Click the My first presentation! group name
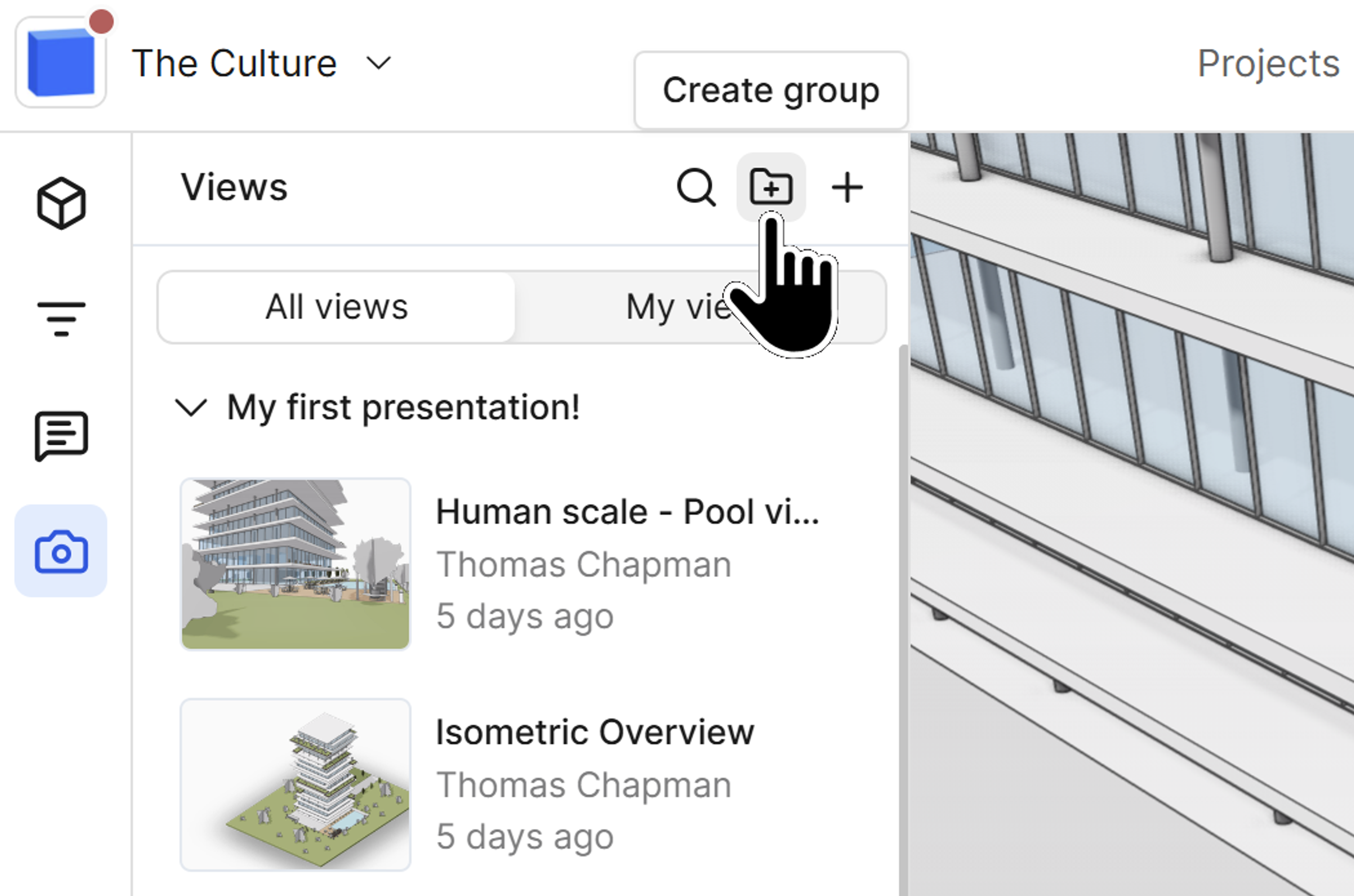This screenshot has height=896, width=1354. [x=403, y=408]
